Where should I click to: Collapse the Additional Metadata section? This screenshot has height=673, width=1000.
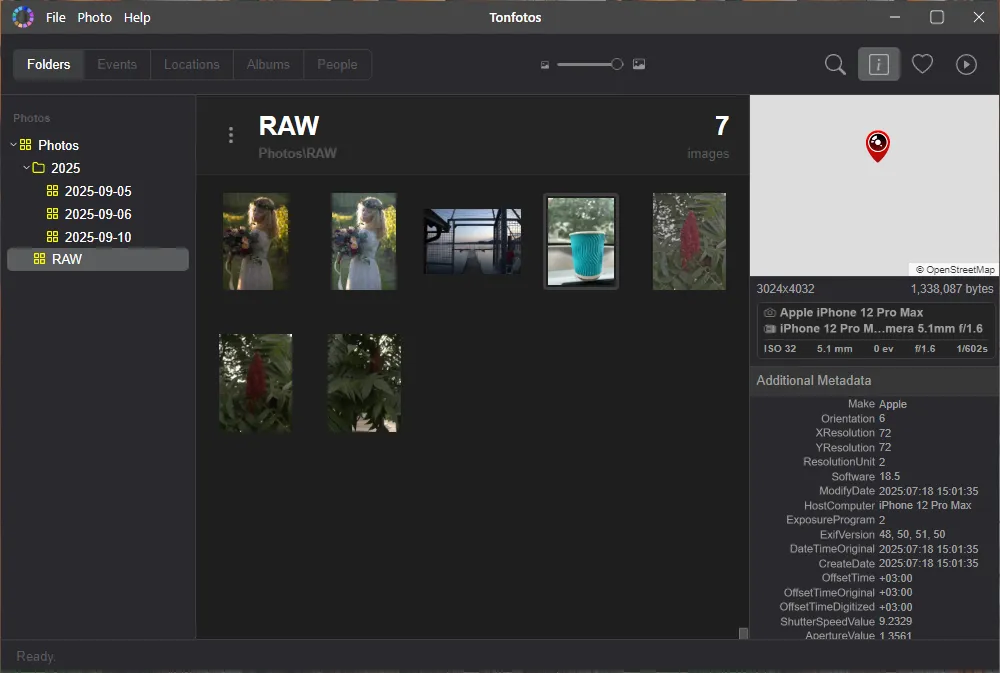813,380
